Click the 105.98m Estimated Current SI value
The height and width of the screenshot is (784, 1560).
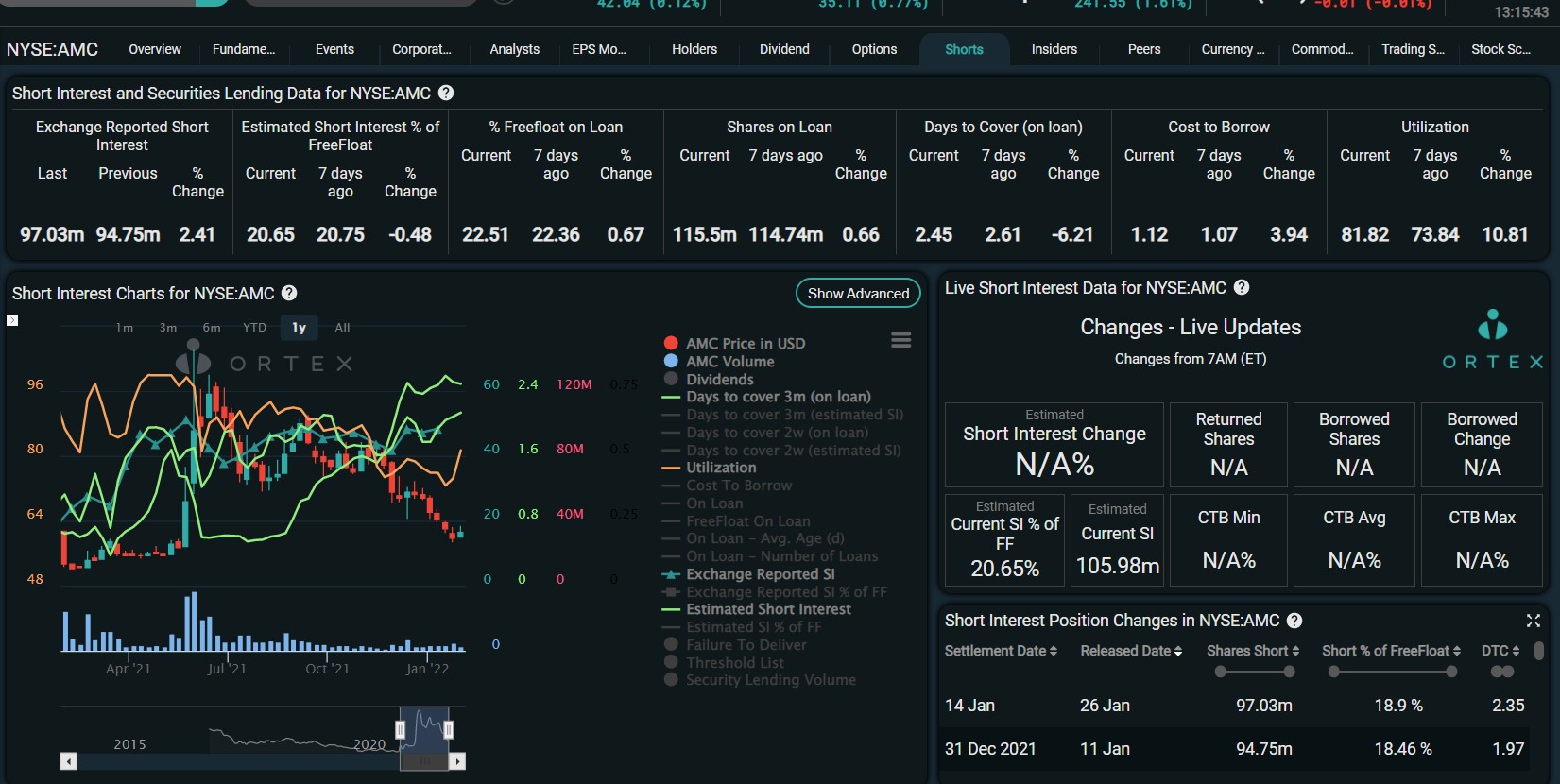[1118, 566]
